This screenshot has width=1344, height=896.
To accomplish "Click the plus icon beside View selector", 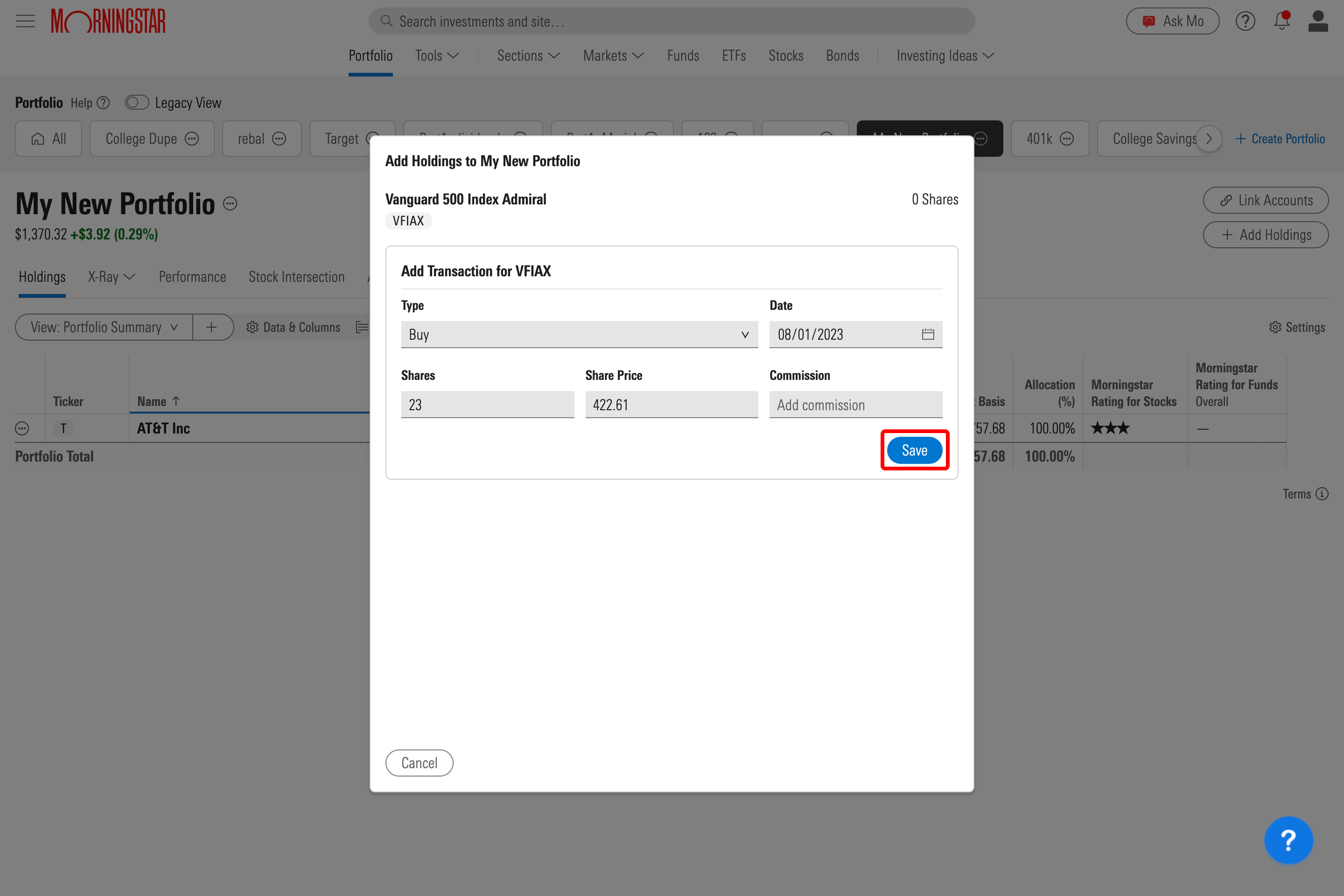I will [x=211, y=328].
